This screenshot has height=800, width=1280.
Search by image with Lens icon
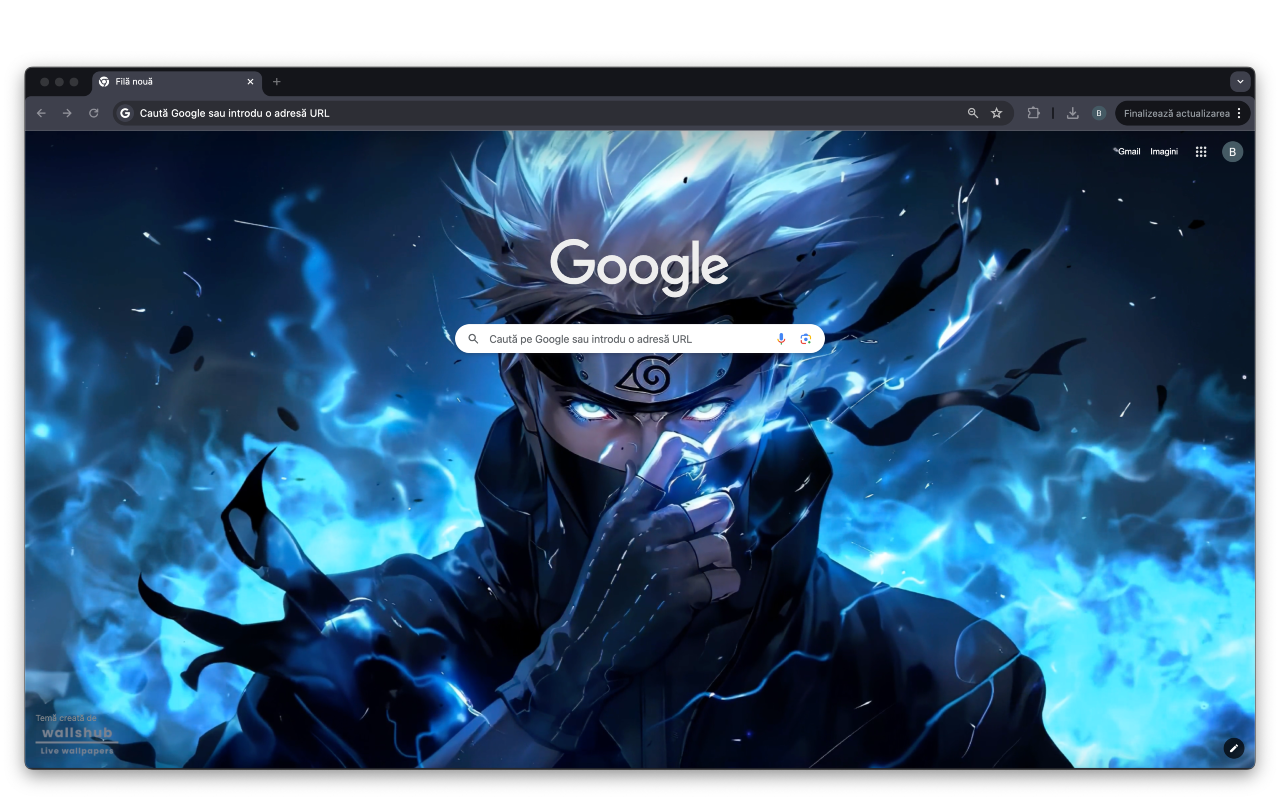(806, 339)
